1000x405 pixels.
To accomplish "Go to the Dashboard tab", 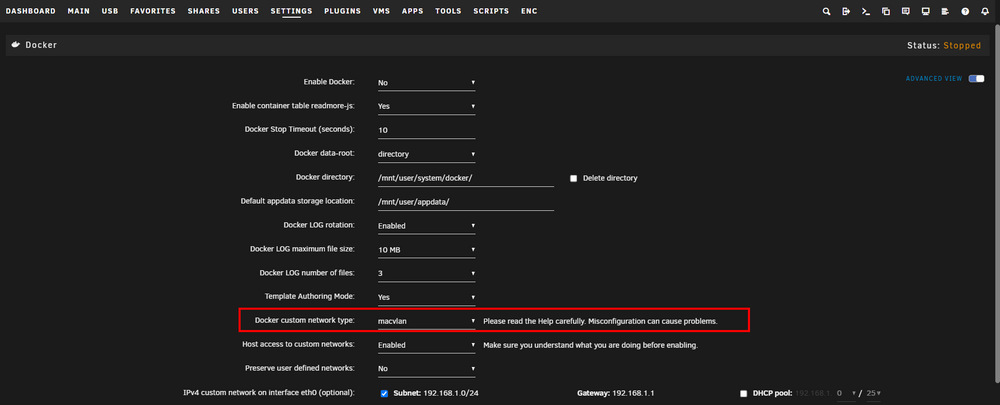I will click(31, 11).
